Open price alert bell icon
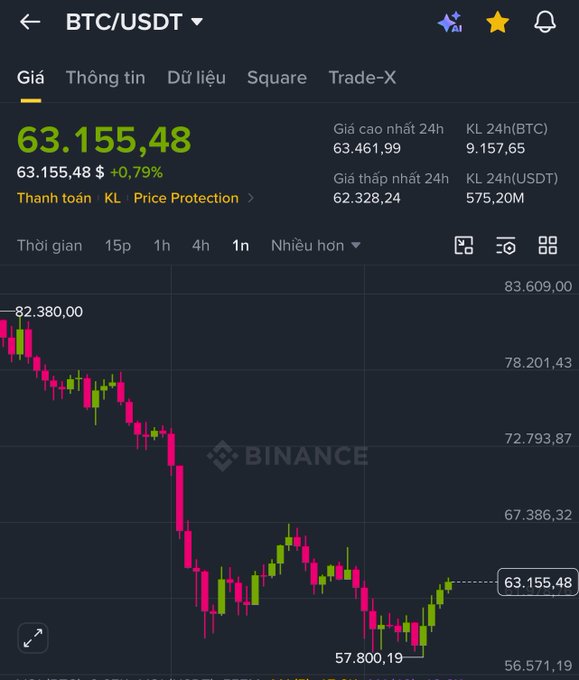579x680 pixels. [545, 22]
